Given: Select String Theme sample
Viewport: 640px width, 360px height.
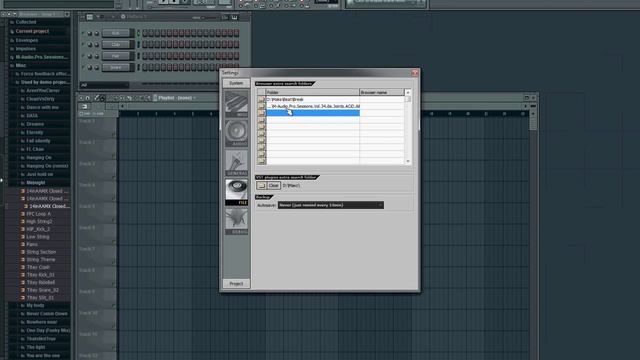Looking at the screenshot, I should 41,260.
